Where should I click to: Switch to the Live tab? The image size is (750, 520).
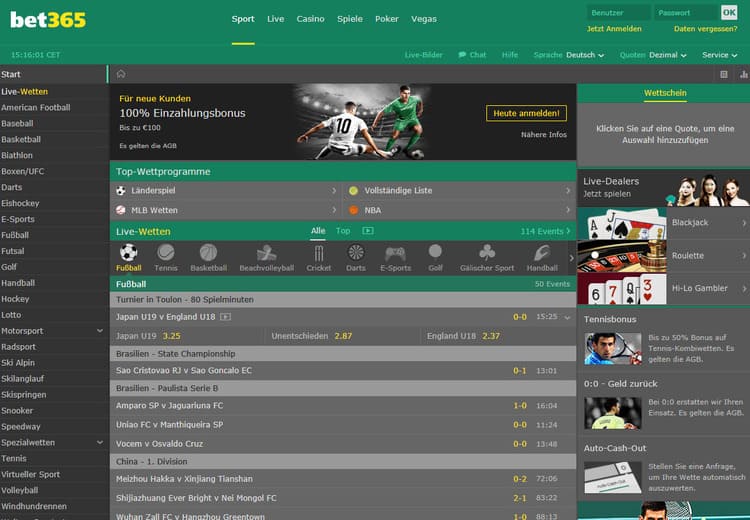tap(276, 19)
